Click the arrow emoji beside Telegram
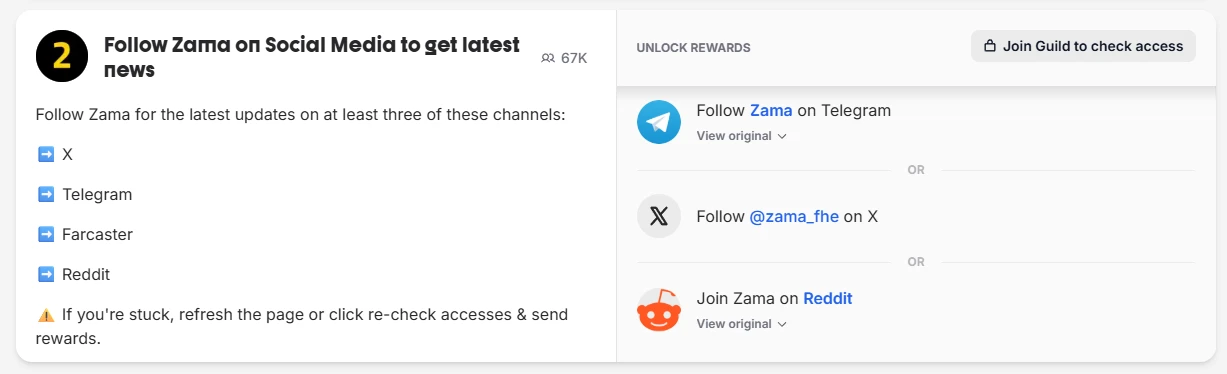 [45, 194]
